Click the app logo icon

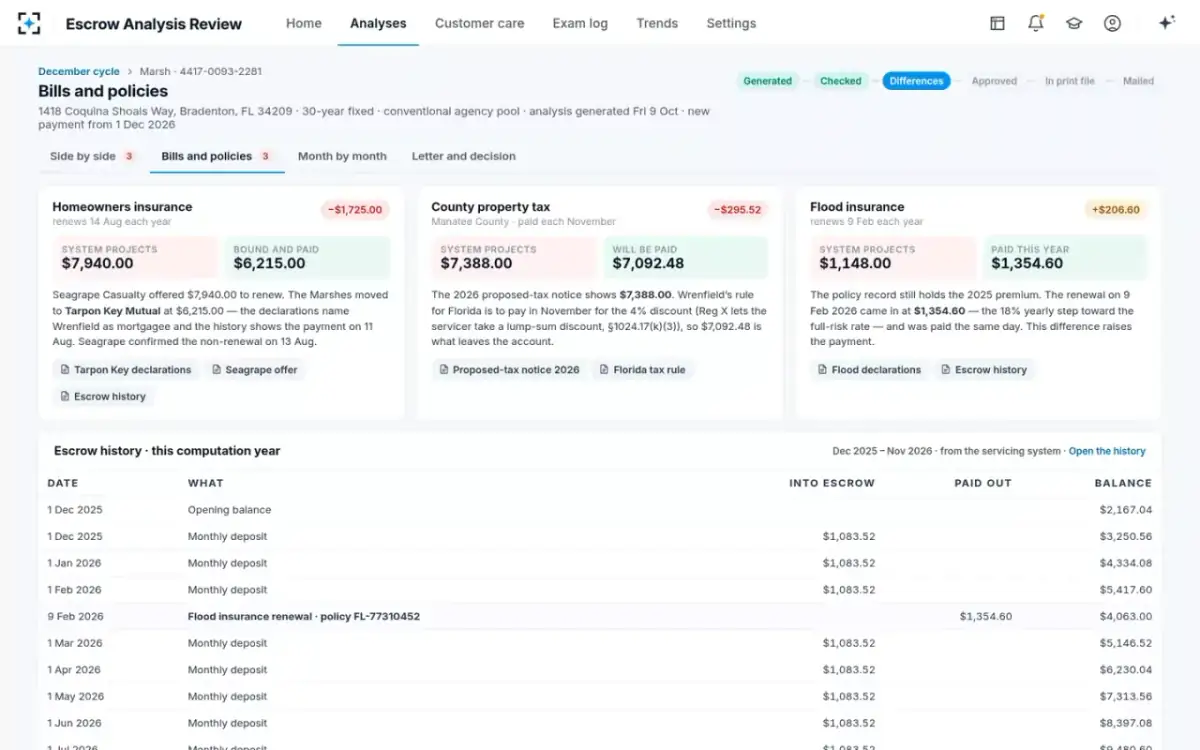[x=29, y=23]
